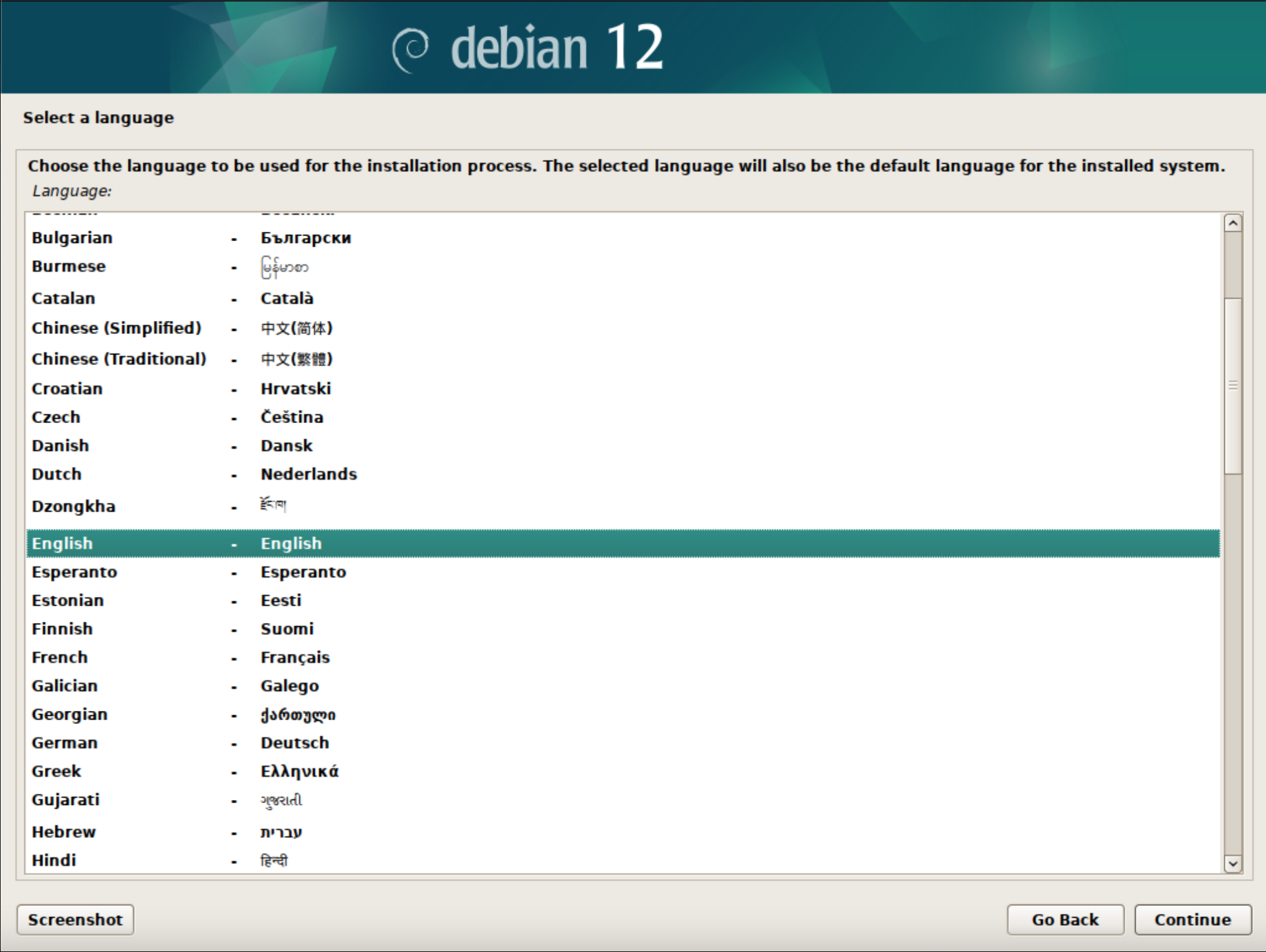
Task: Click the scrollbar up arrow
Action: point(1232,223)
